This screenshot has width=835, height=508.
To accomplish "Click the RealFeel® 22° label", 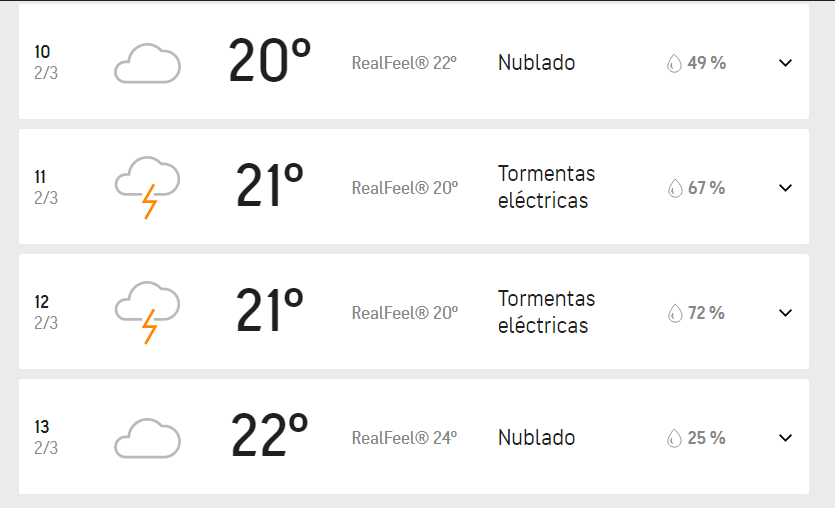I will click(404, 63).
